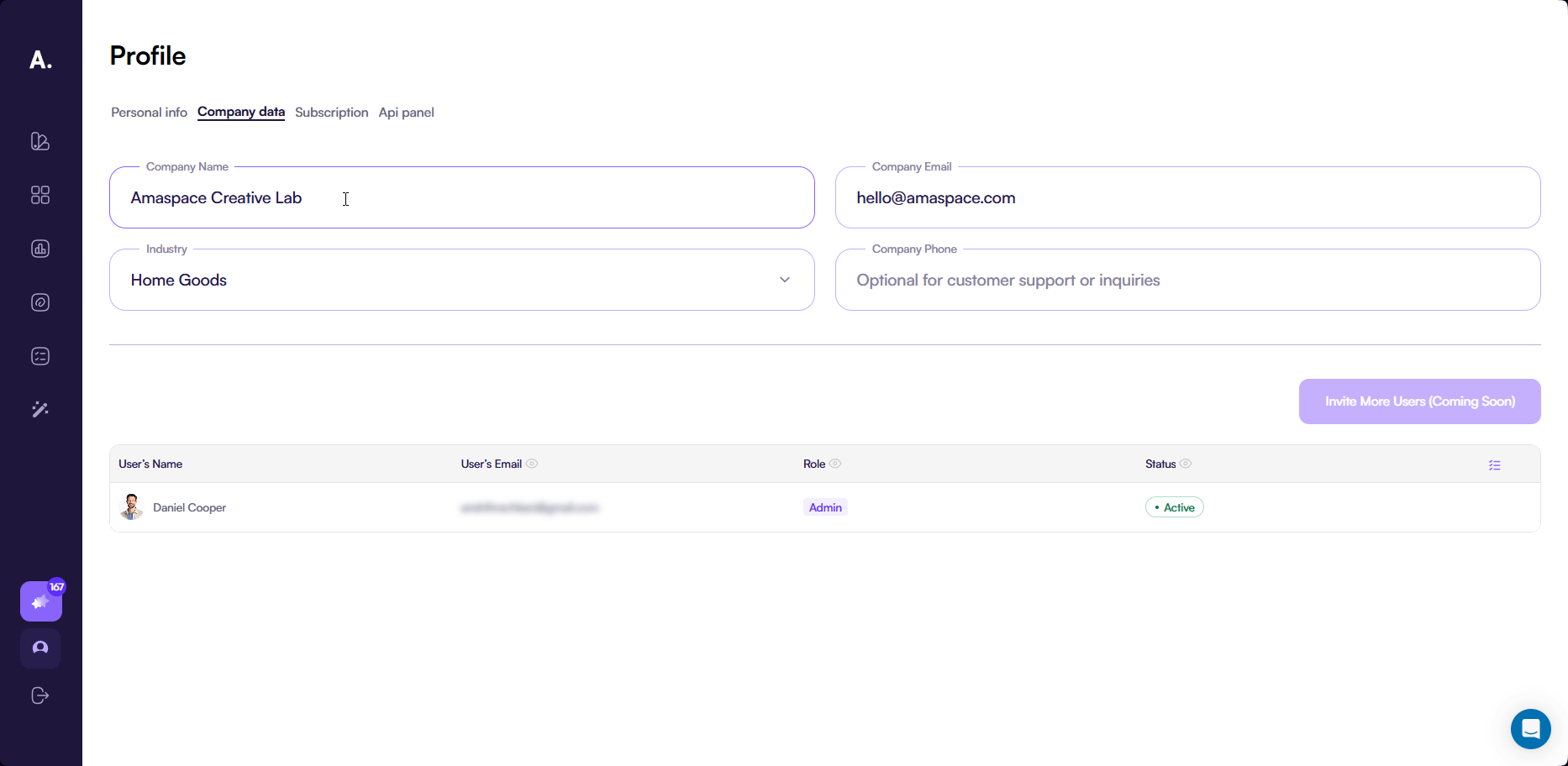Image resolution: width=1568 pixels, height=766 pixels.
Task: Toggle eye icon next to User's Email
Action: click(x=532, y=464)
